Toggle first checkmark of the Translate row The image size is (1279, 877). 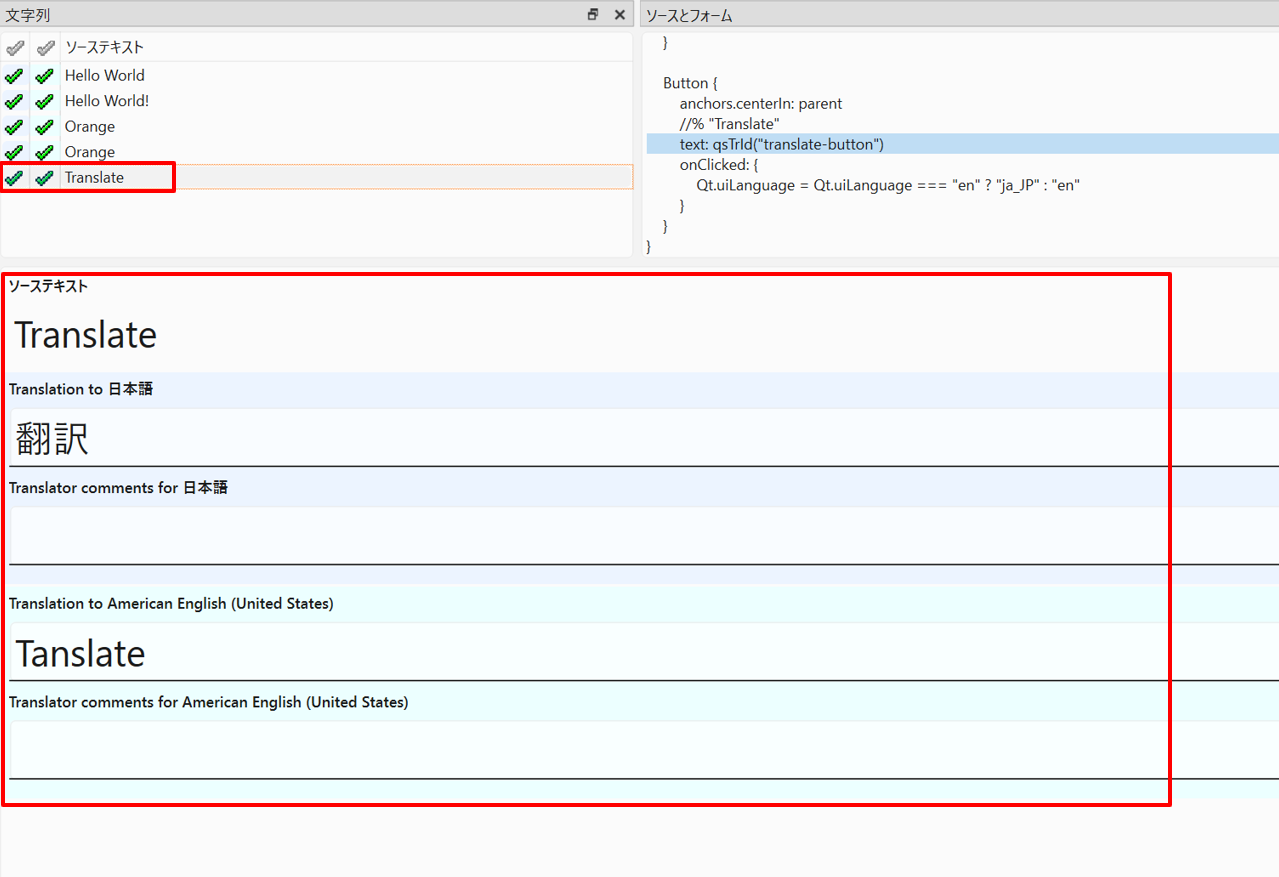(x=14, y=178)
